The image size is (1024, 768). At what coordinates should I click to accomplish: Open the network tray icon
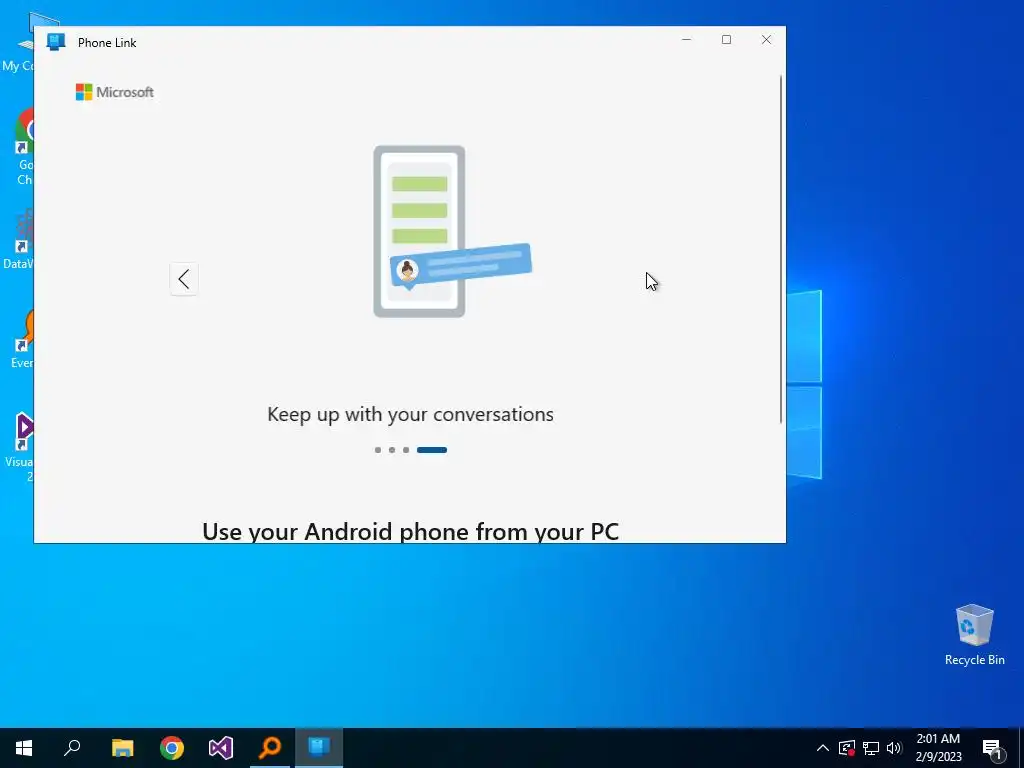(x=871, y=748)
